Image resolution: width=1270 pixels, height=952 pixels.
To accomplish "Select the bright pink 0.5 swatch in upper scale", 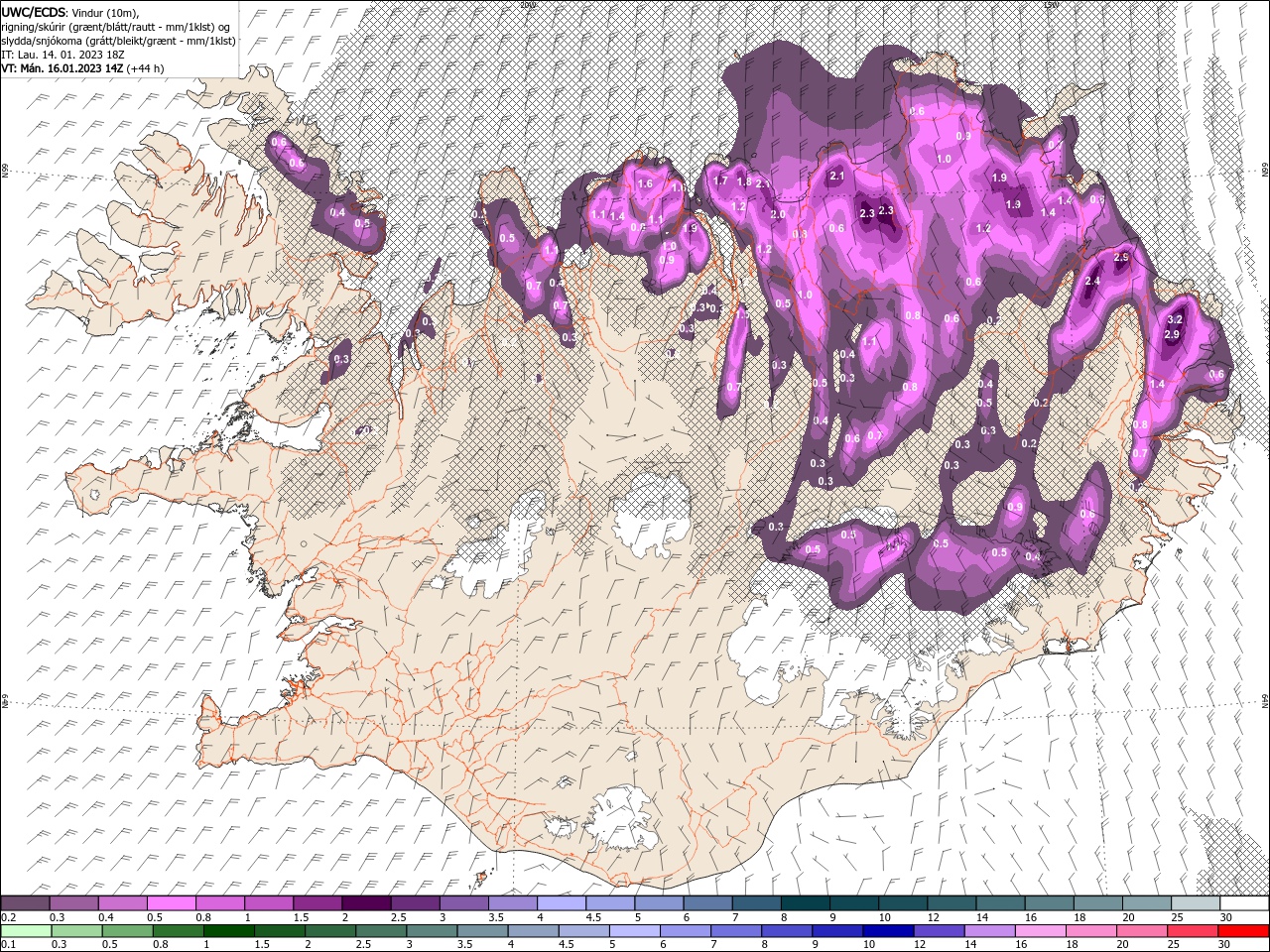I will 172,903.
